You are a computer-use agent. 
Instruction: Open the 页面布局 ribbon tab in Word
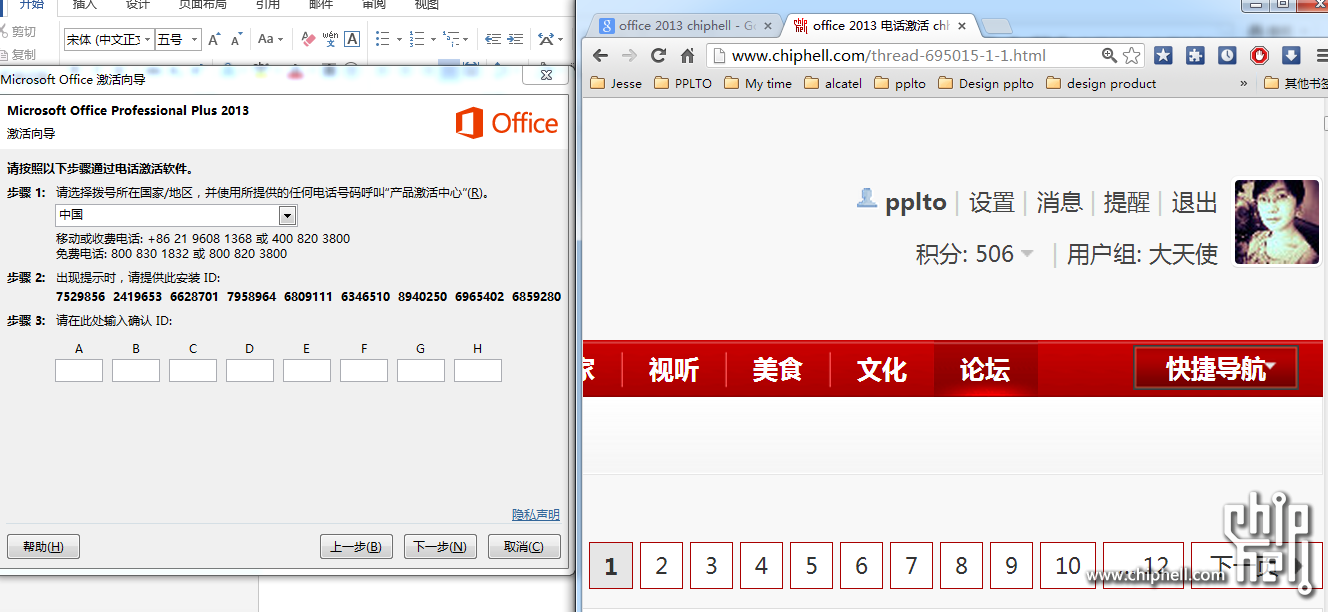coord(202,5)
